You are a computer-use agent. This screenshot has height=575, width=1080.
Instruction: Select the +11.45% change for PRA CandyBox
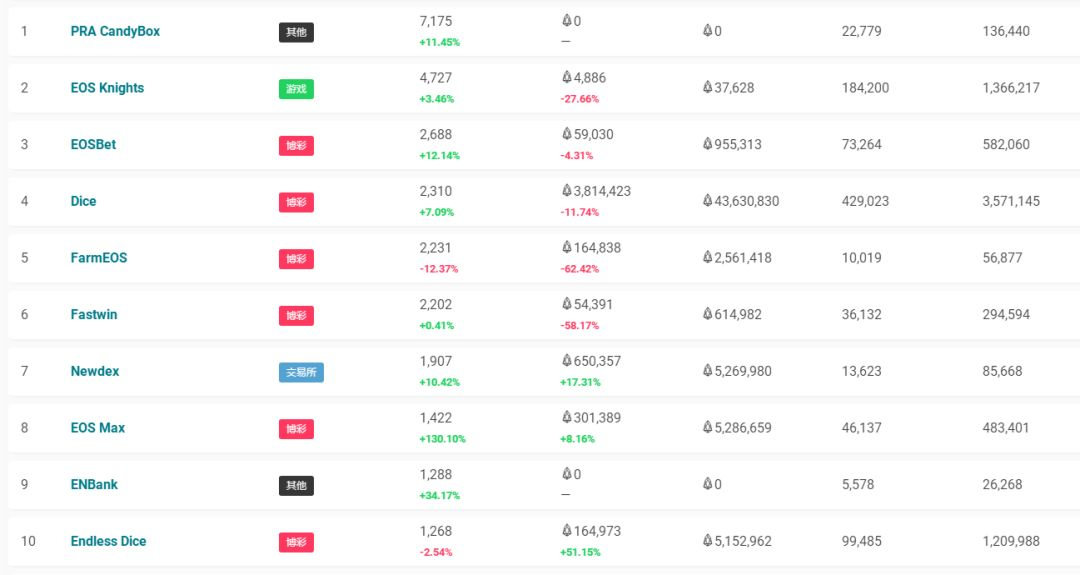(x=439, y=42)
